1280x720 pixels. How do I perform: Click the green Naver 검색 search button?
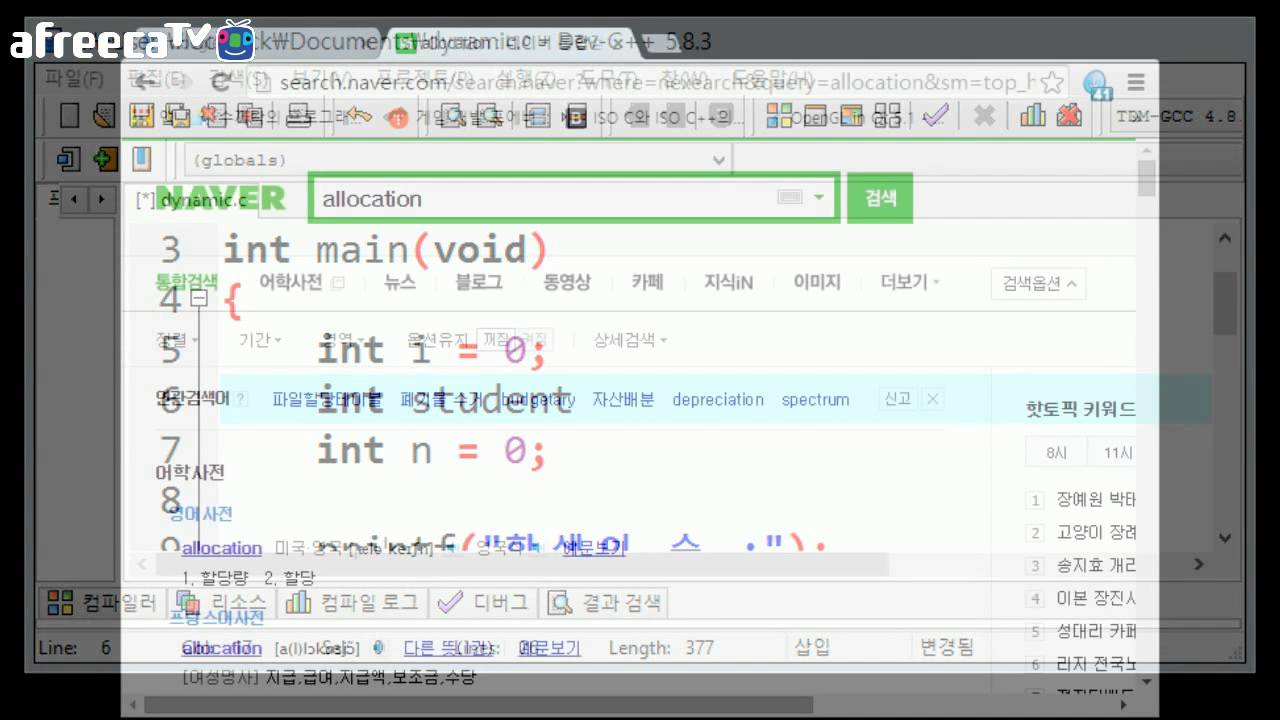[880, 198]
